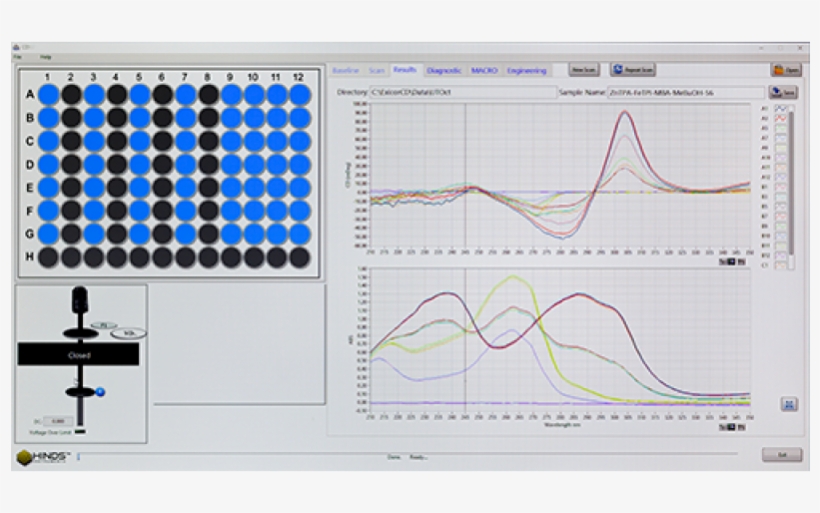This screenshot has height=513, width=820.
Task: Click the graph palette tool under absorbance plot
Action: coord(731,427)
